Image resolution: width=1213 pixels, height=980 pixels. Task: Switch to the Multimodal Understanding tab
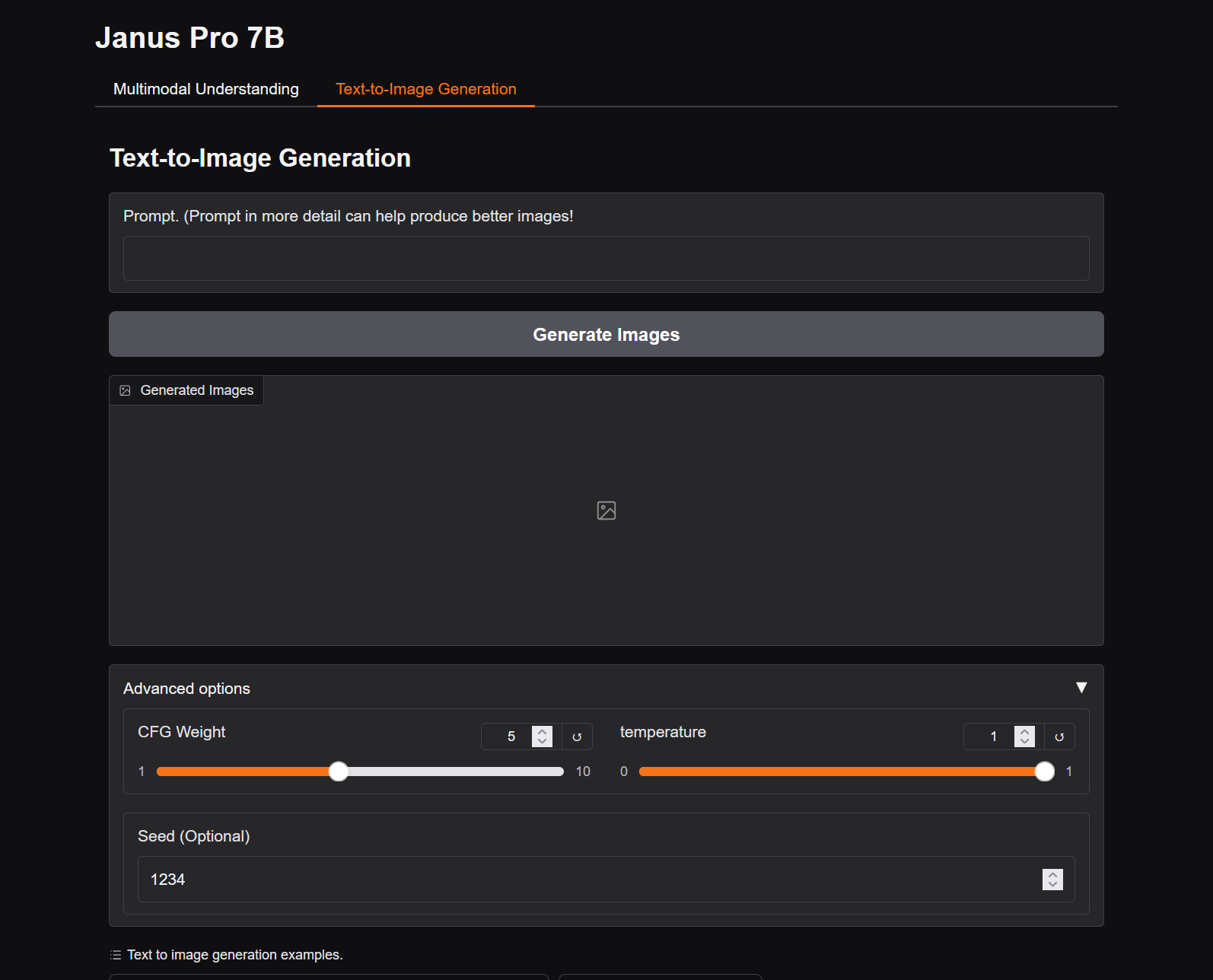coord(205,89)
